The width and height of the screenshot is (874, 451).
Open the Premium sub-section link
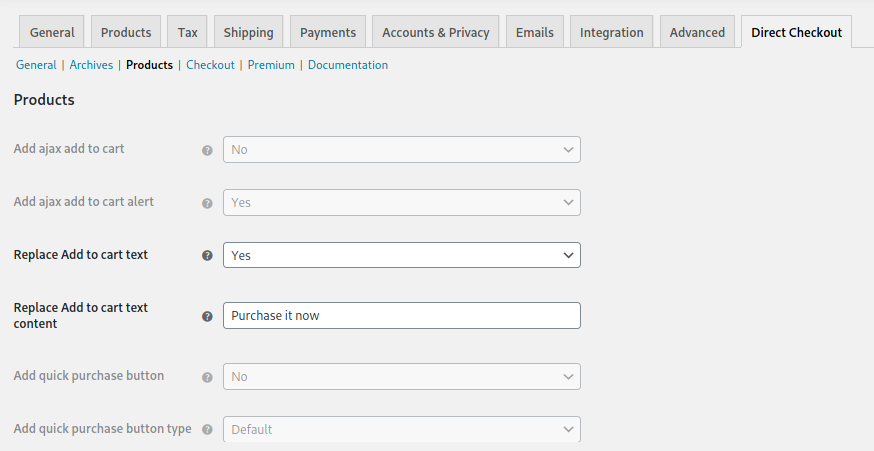271,65
